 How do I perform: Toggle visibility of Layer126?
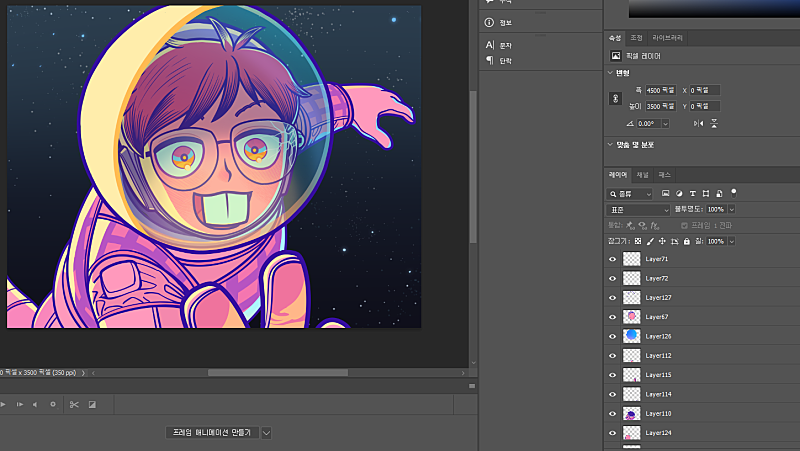[613, 336]
